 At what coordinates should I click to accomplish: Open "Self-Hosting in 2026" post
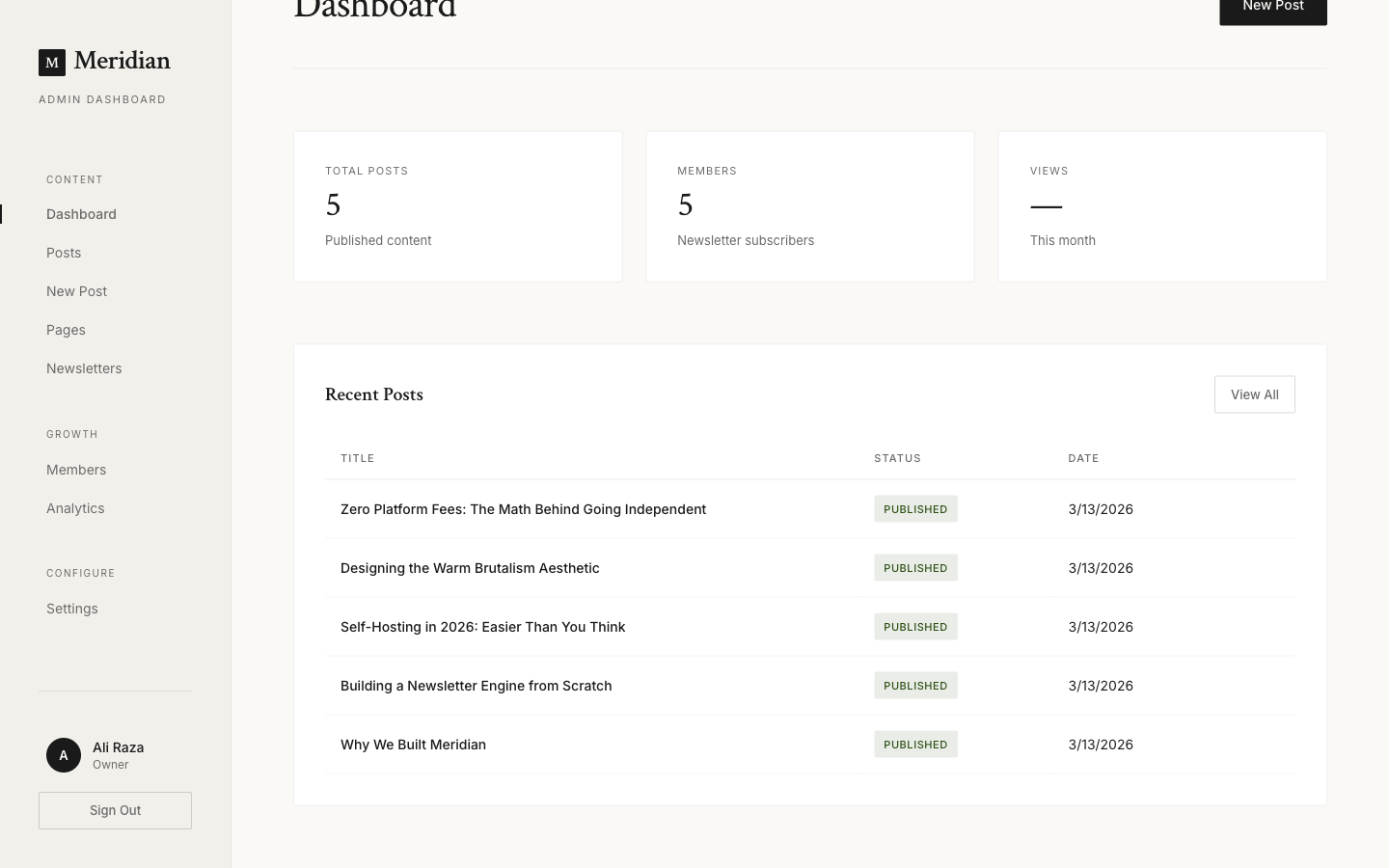[x=482, y=627]
